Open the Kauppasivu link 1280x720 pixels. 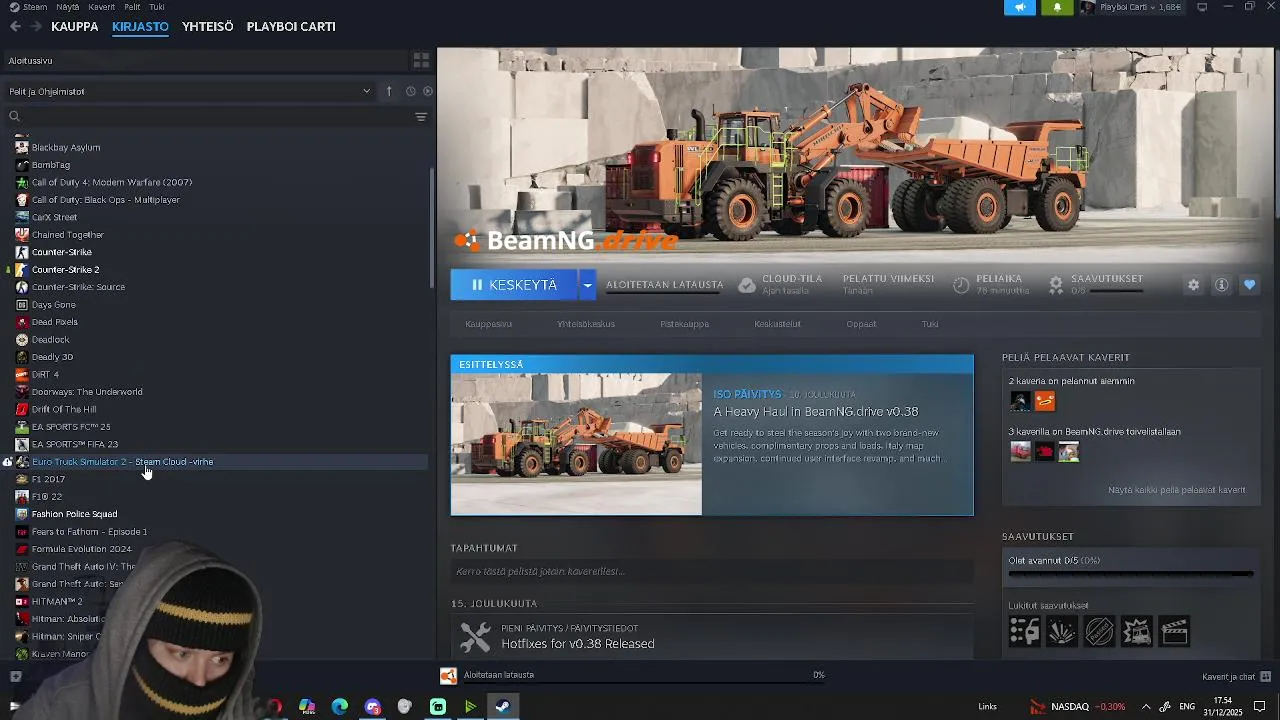[488, 324]
